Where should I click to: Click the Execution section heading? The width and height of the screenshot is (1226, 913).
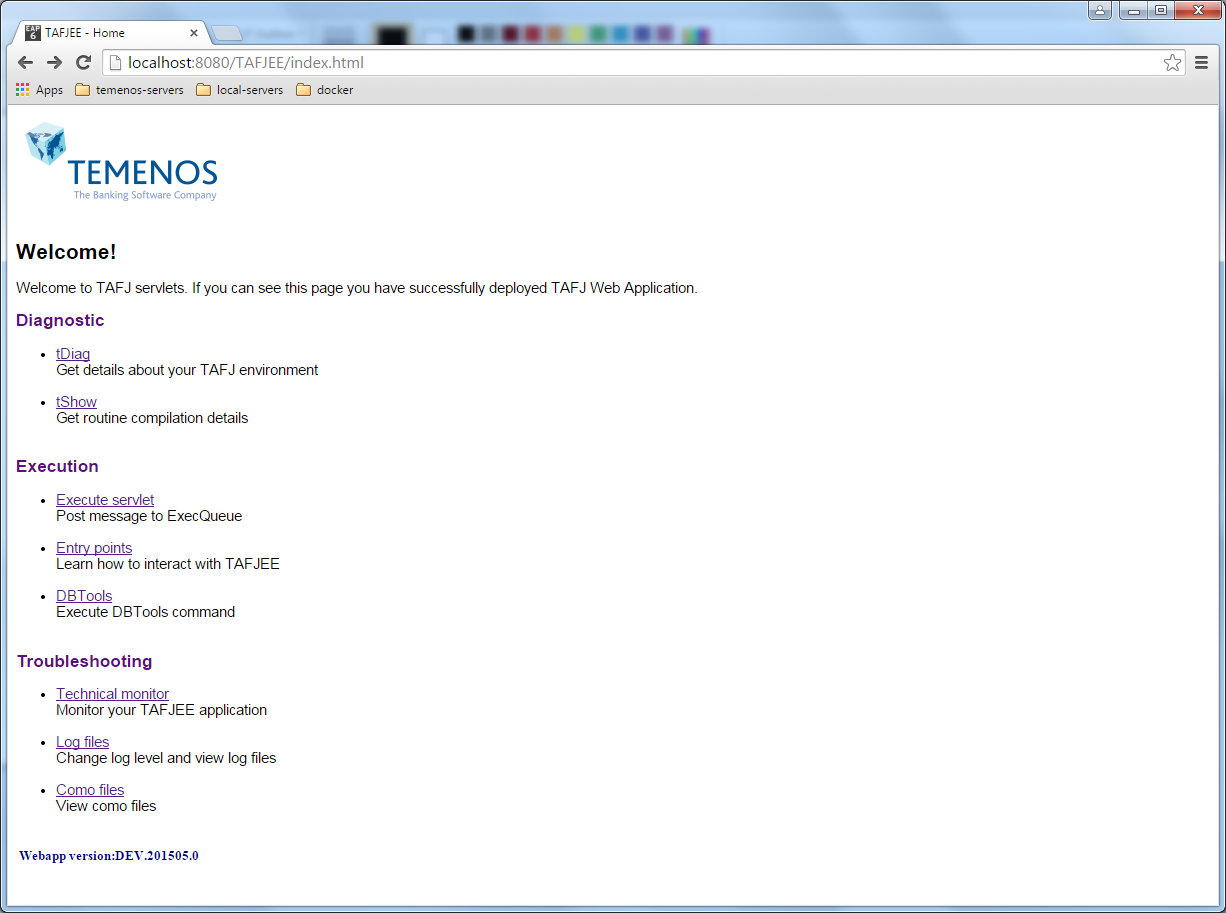pyautogui.click(x=57, y=466)
